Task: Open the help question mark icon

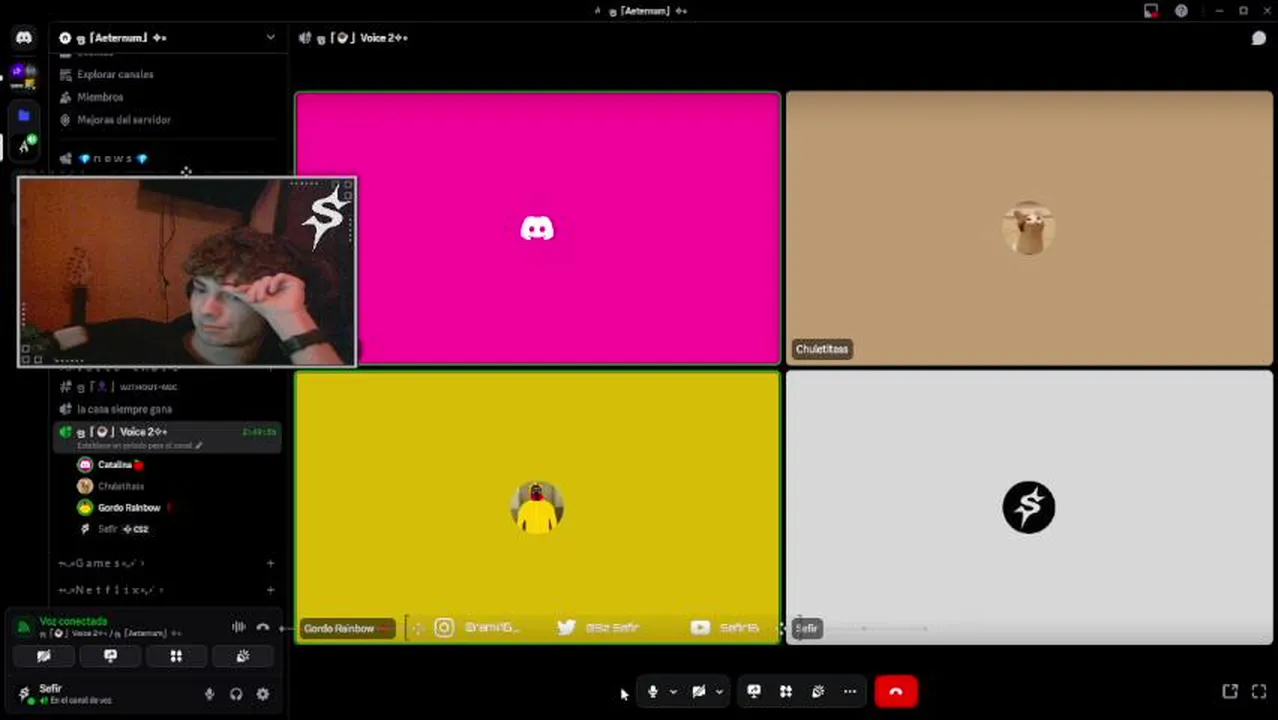Action: [1181, 11]
